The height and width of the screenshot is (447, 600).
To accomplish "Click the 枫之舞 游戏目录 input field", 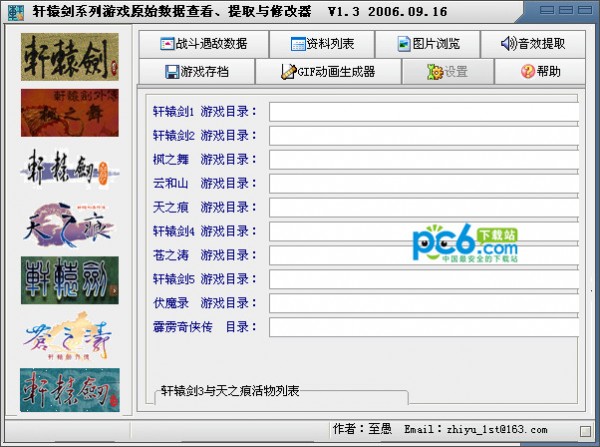I will (424, 160).
